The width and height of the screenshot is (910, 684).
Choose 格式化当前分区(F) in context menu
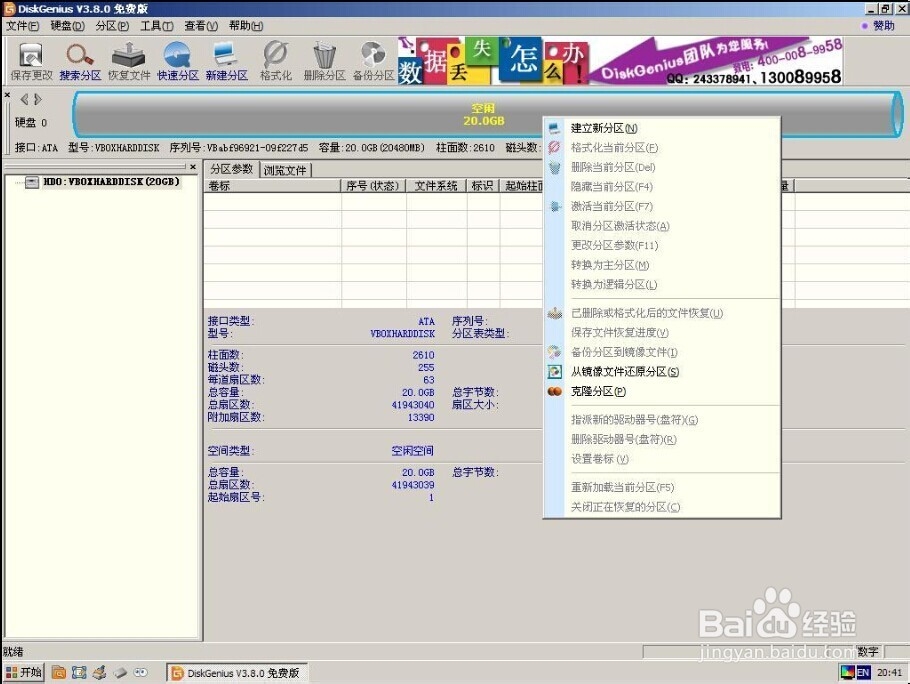[x=662, y=148]
